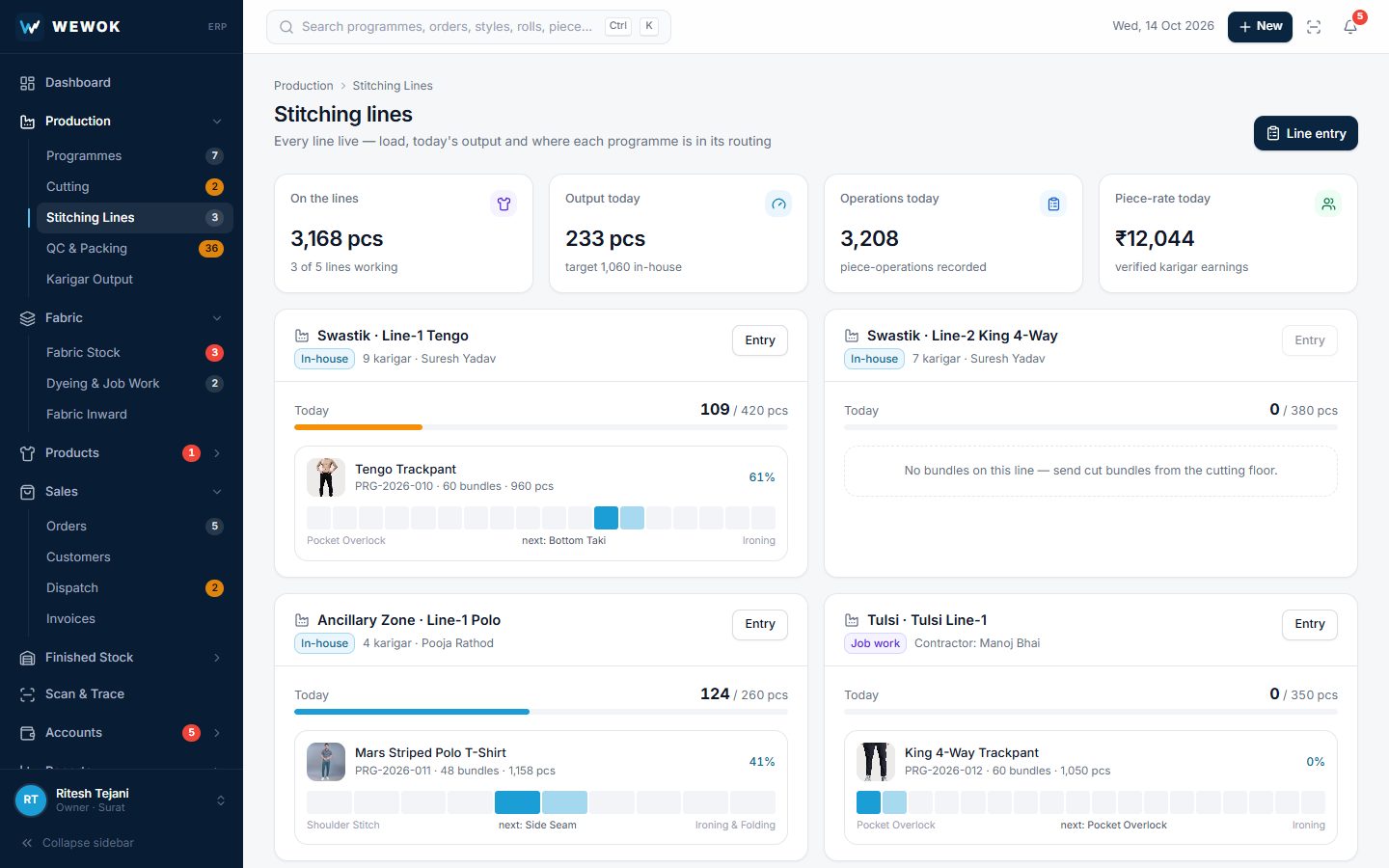The width and height of the screenshot is (1389, 868).
Task: Click Entry for Swastik Line-1 Tengo
Action: click(760, 340)
